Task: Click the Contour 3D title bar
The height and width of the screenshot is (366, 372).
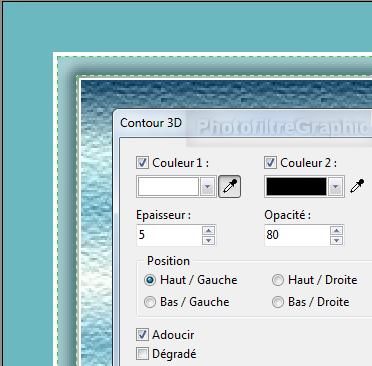Action: pyautogui.click(x=242, y=123)
